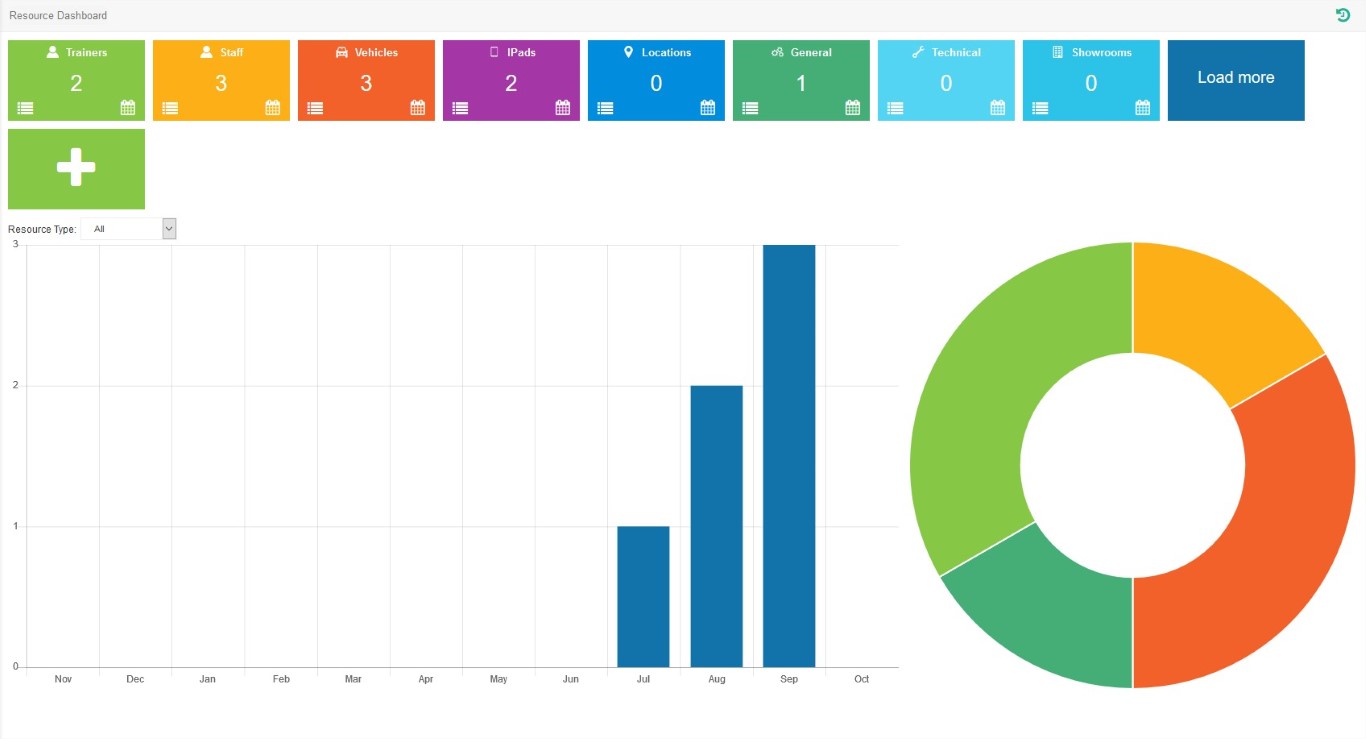Click the Showrooms tile title

click(x=1101, y=52)
